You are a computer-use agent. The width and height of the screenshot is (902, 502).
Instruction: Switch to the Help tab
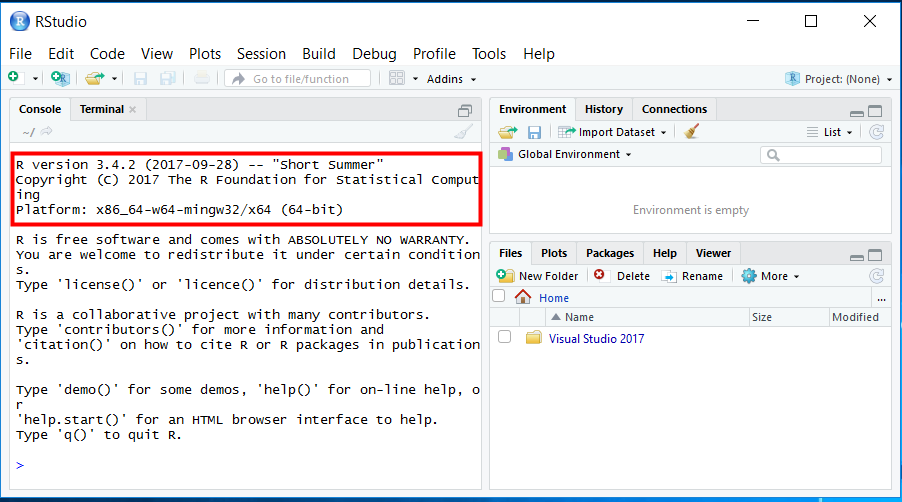click(664, 253)
